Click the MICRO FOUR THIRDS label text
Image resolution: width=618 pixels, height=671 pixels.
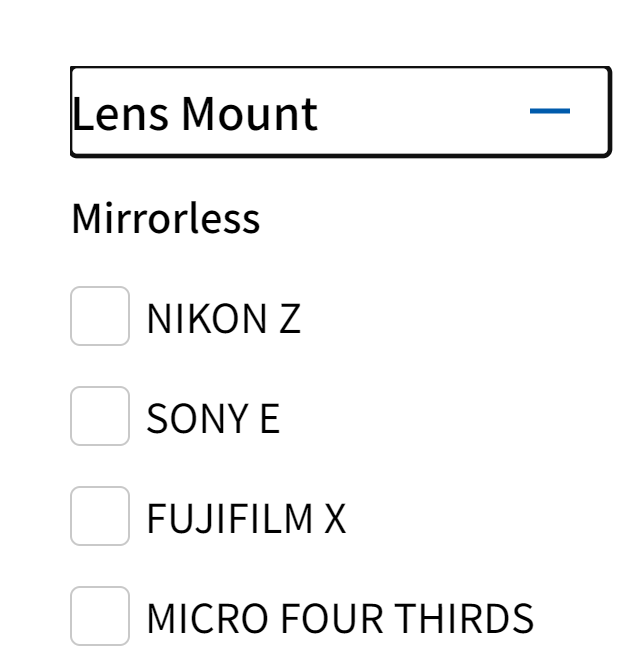point(340,619)
